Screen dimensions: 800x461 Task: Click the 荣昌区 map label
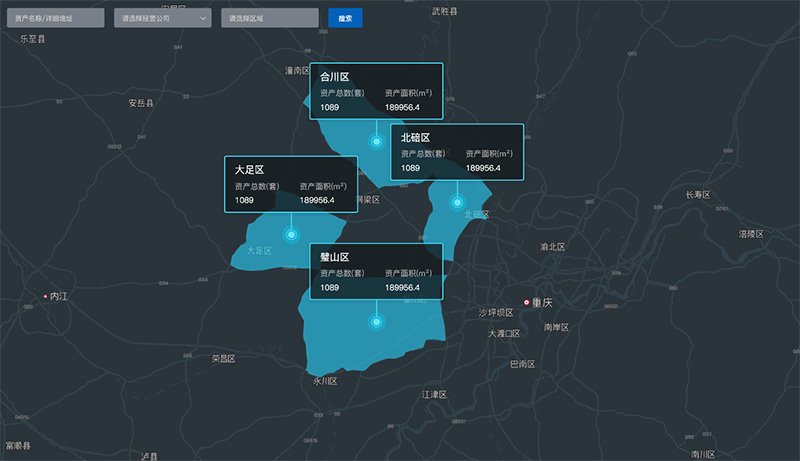[223, 358]
